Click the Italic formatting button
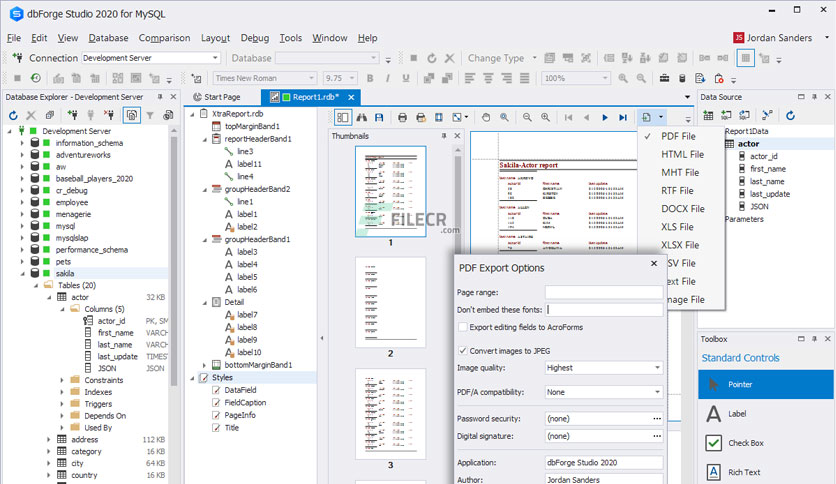The height and width of the screenshot is (484, 836). 388,78
